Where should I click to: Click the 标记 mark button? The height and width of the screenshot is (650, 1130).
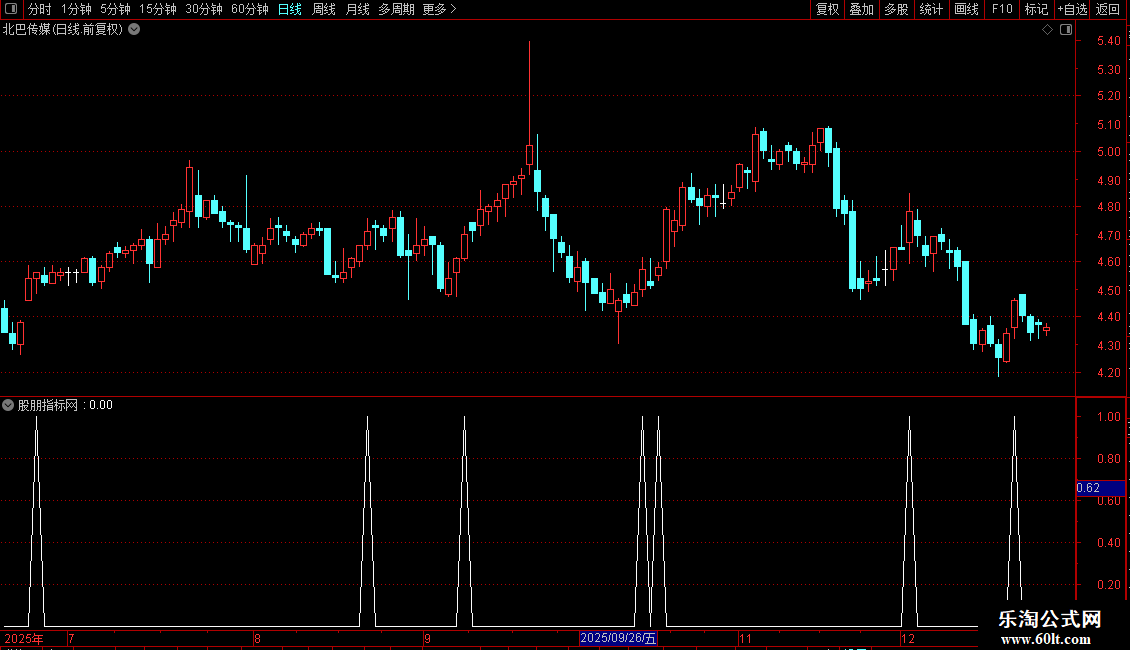1036,9
